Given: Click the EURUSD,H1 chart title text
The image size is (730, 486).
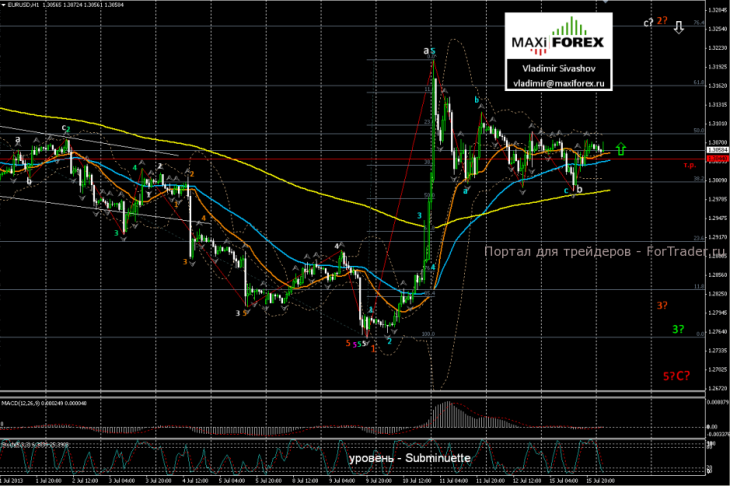Looking at the screenshot, I should click(x=23, y=4).
